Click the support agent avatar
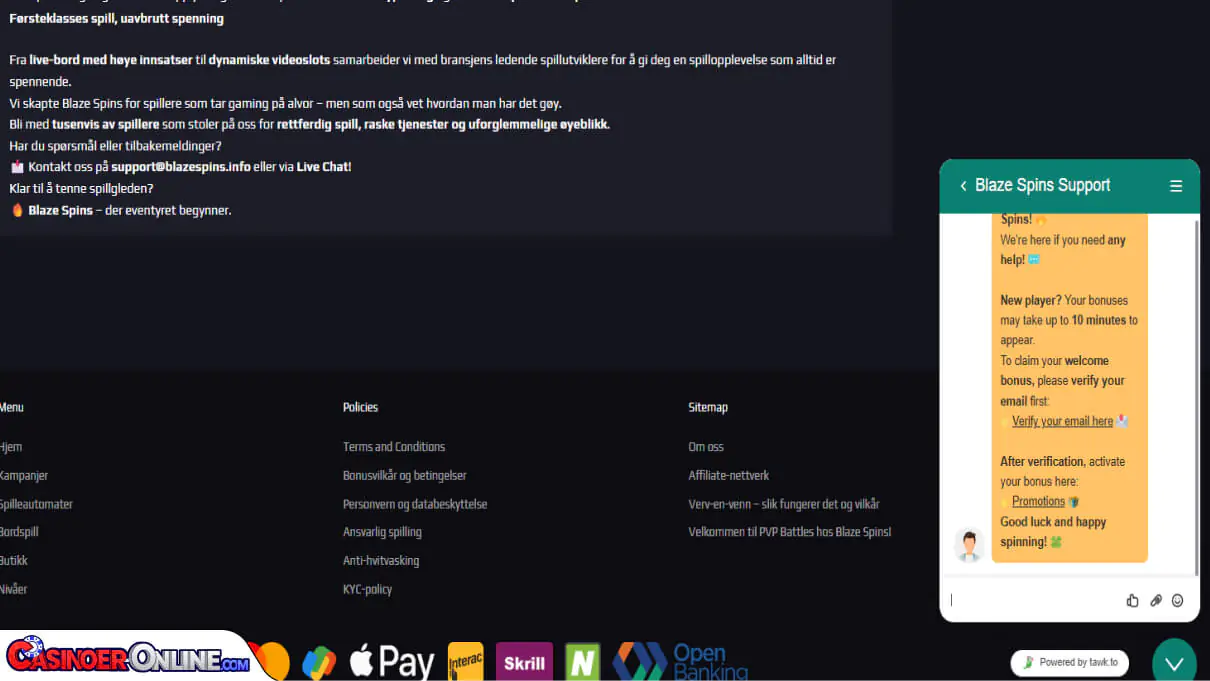This screenshot has width=1210, height=681. click(x=968, y=545)
